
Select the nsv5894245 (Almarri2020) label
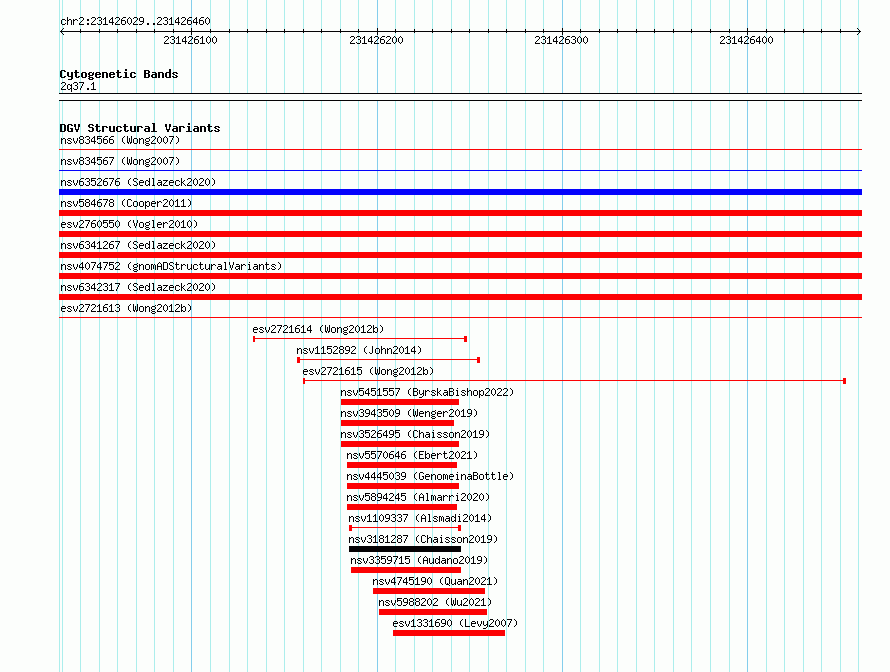point(418,497)
